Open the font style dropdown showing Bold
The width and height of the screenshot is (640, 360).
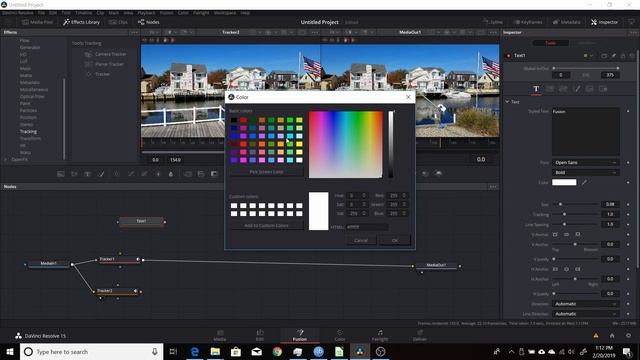585,172
